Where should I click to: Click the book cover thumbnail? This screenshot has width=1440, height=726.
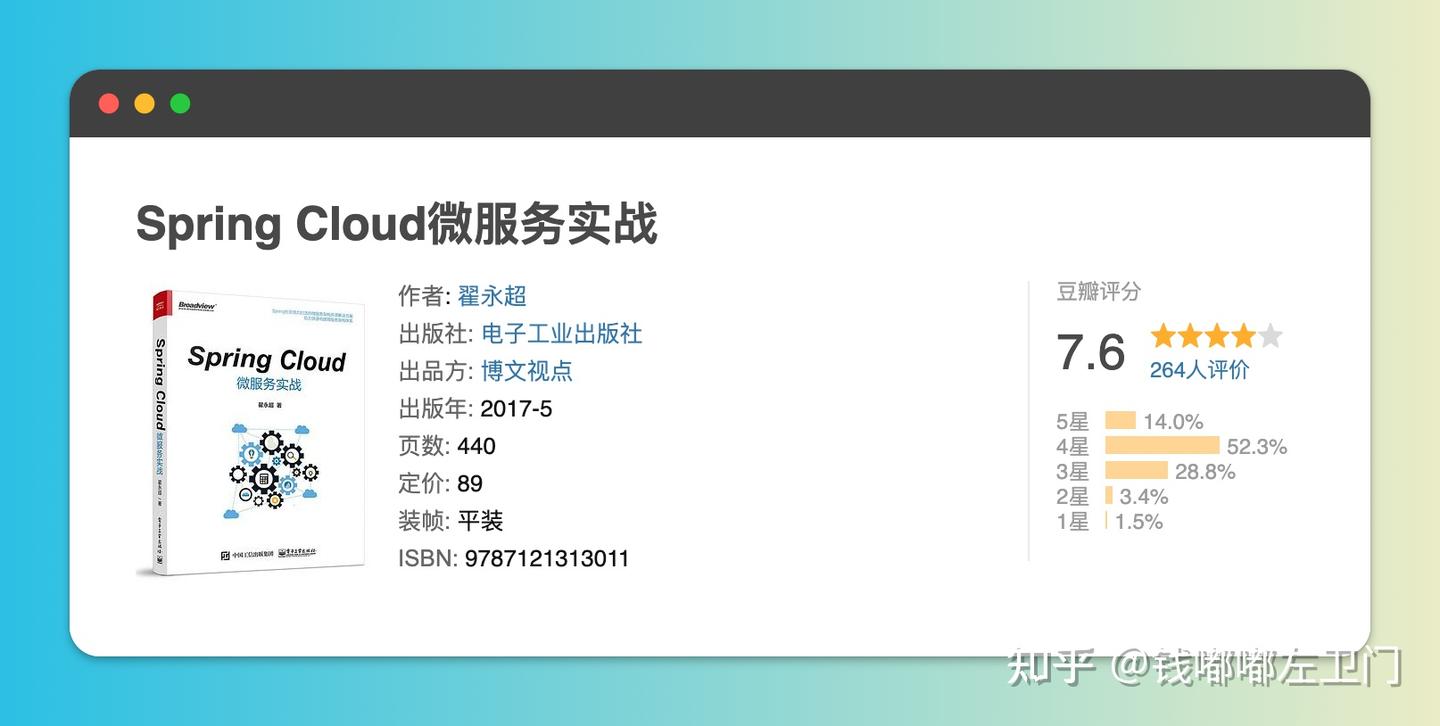pos(253,430)
